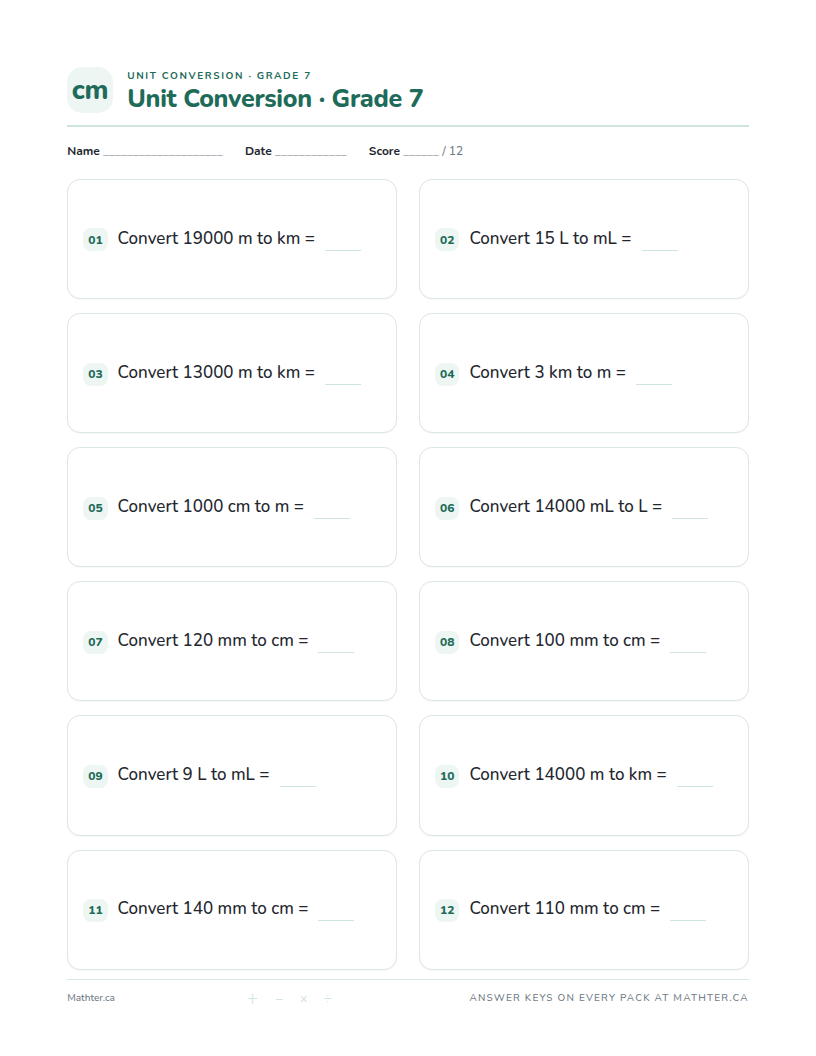Click the small uppercase 'UNIT CONVERSION · GRADE 7' subtitle
Screen dimensions: 816x1056
(x=219, y=75)
